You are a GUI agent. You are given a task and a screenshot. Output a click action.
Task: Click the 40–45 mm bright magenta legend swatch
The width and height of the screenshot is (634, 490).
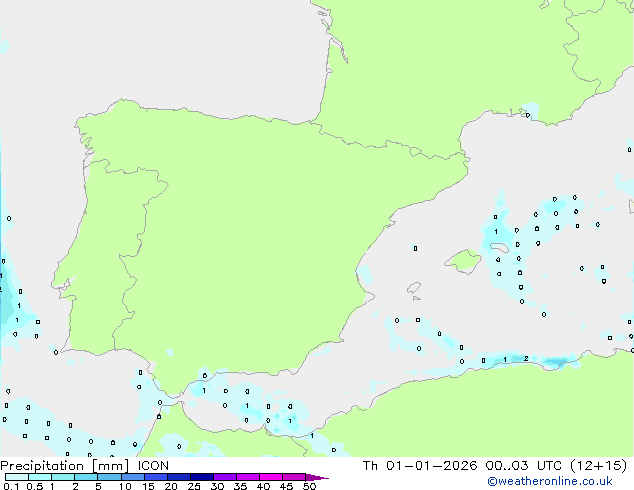pyautogui.click(x=271, y=477)
